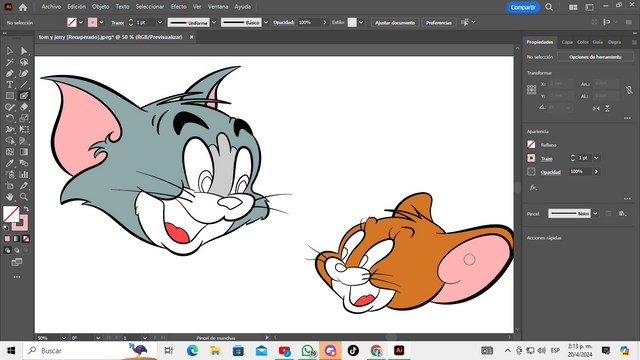The height and width of the screenshot is (360, 640).
Task: Select the Scale tool
Action: click(x=24, y=118)
